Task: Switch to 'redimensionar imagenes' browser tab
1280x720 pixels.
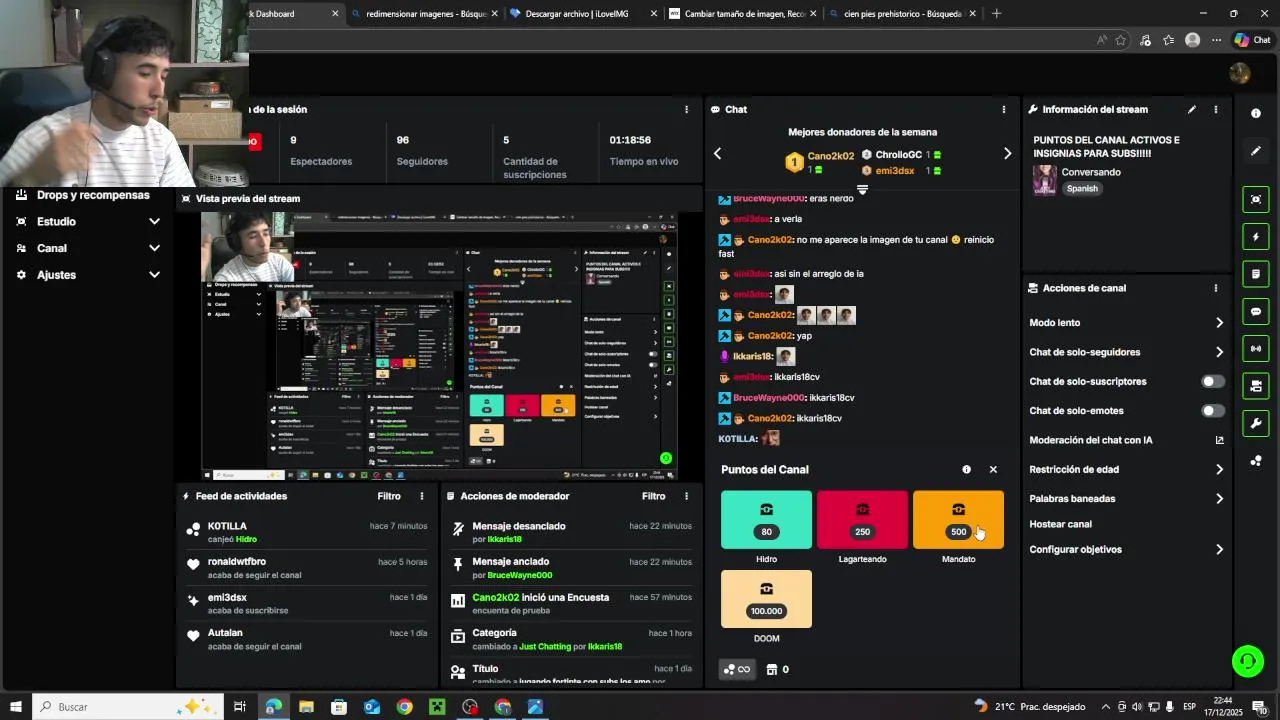Action: pos(423,14)
